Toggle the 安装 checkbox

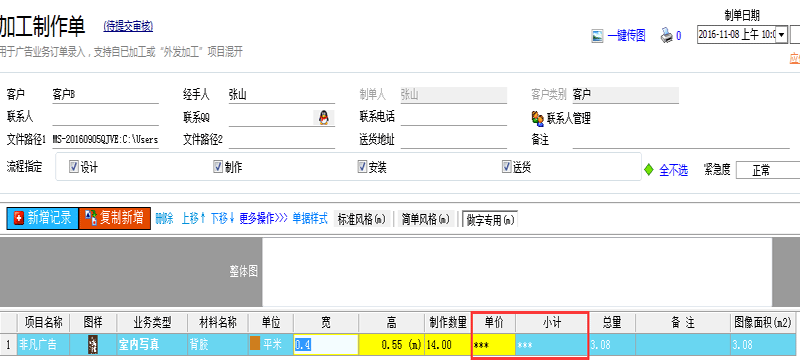click(x=362, y=166)
